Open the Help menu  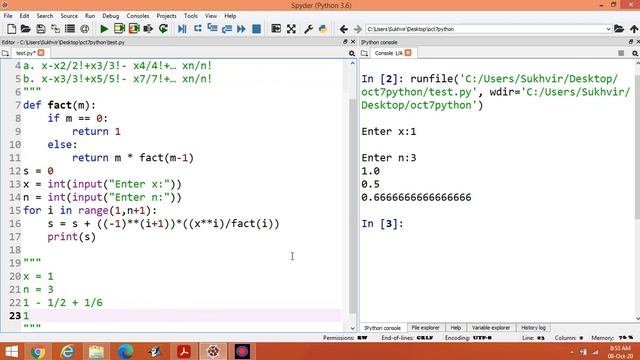(x=230, y=16)
